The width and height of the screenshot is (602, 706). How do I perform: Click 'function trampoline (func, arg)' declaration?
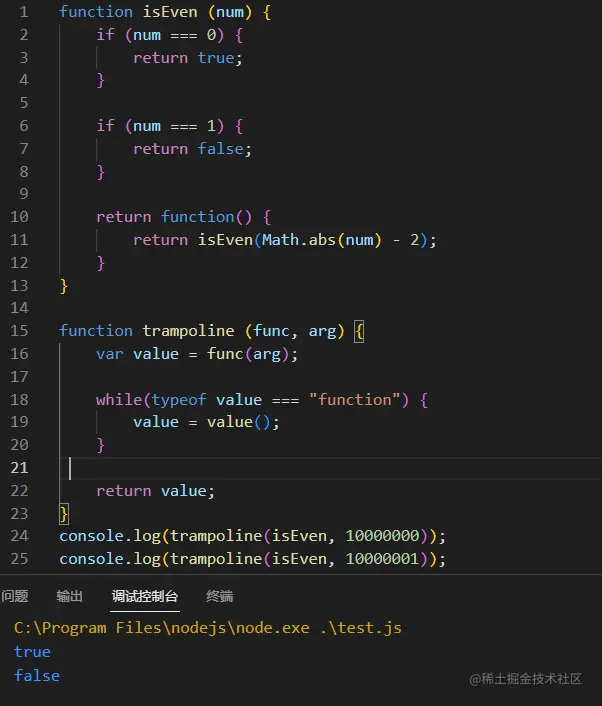202,330
